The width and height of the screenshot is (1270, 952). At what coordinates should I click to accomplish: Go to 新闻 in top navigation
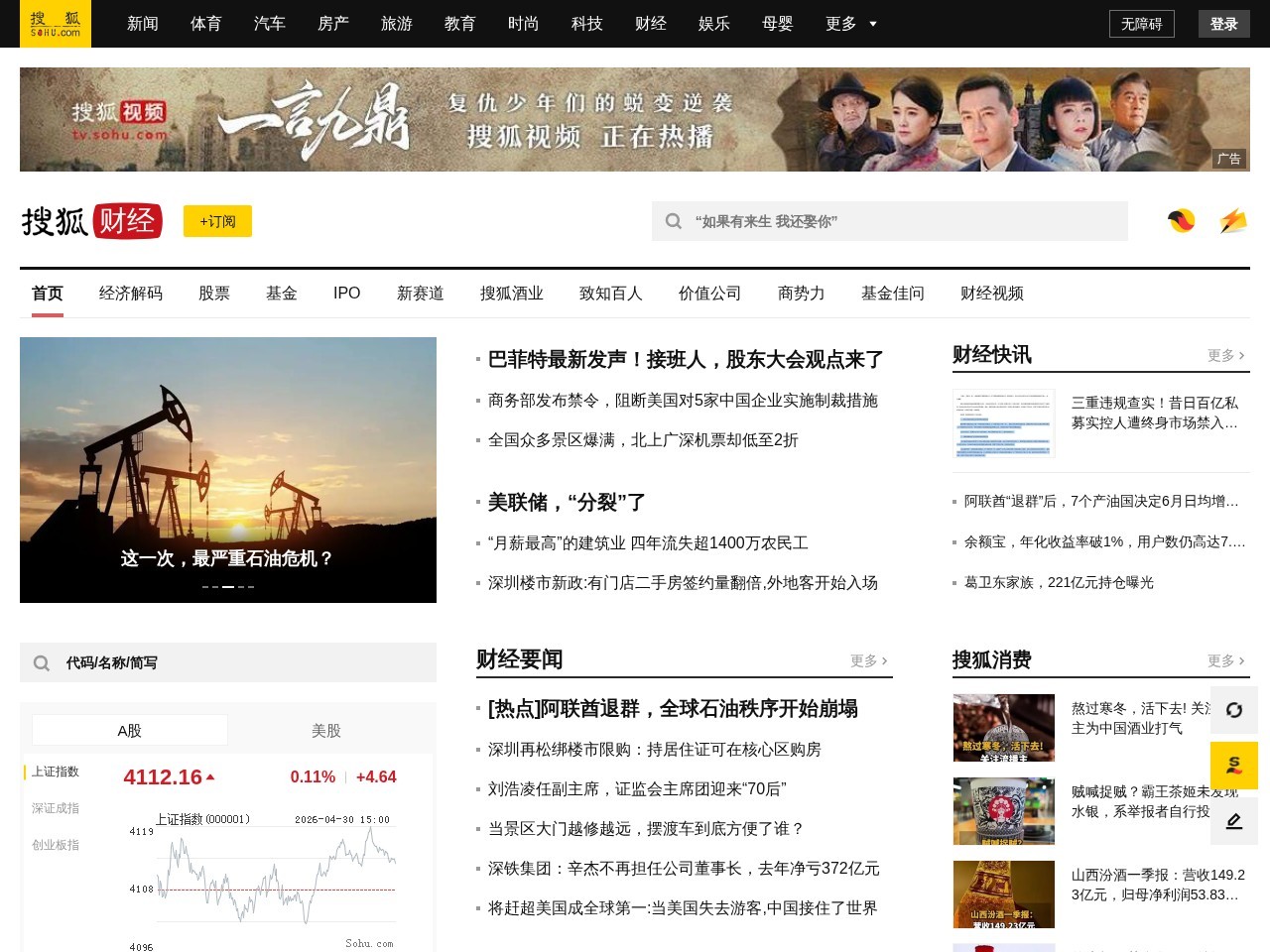coord(143,24)
